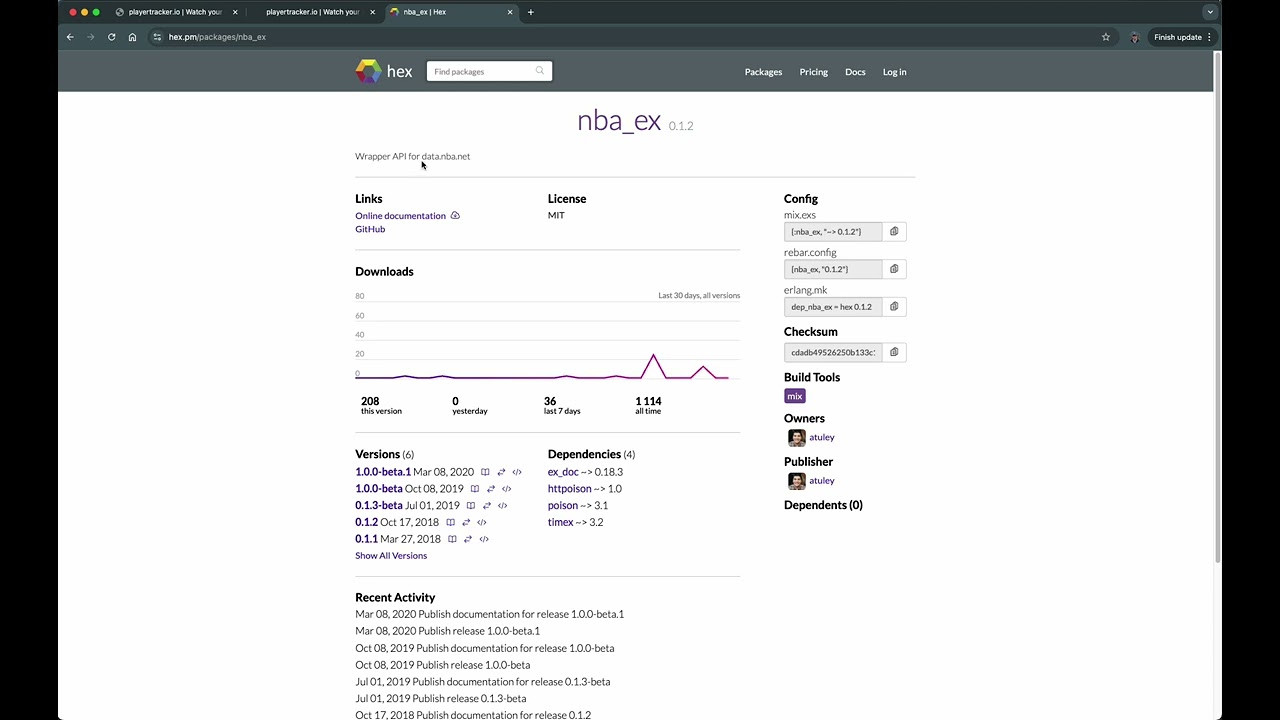This screenshot has height=720, width=1280.
Task: Open docs icon for version 0.1.1
Action: tap(452, 539)
